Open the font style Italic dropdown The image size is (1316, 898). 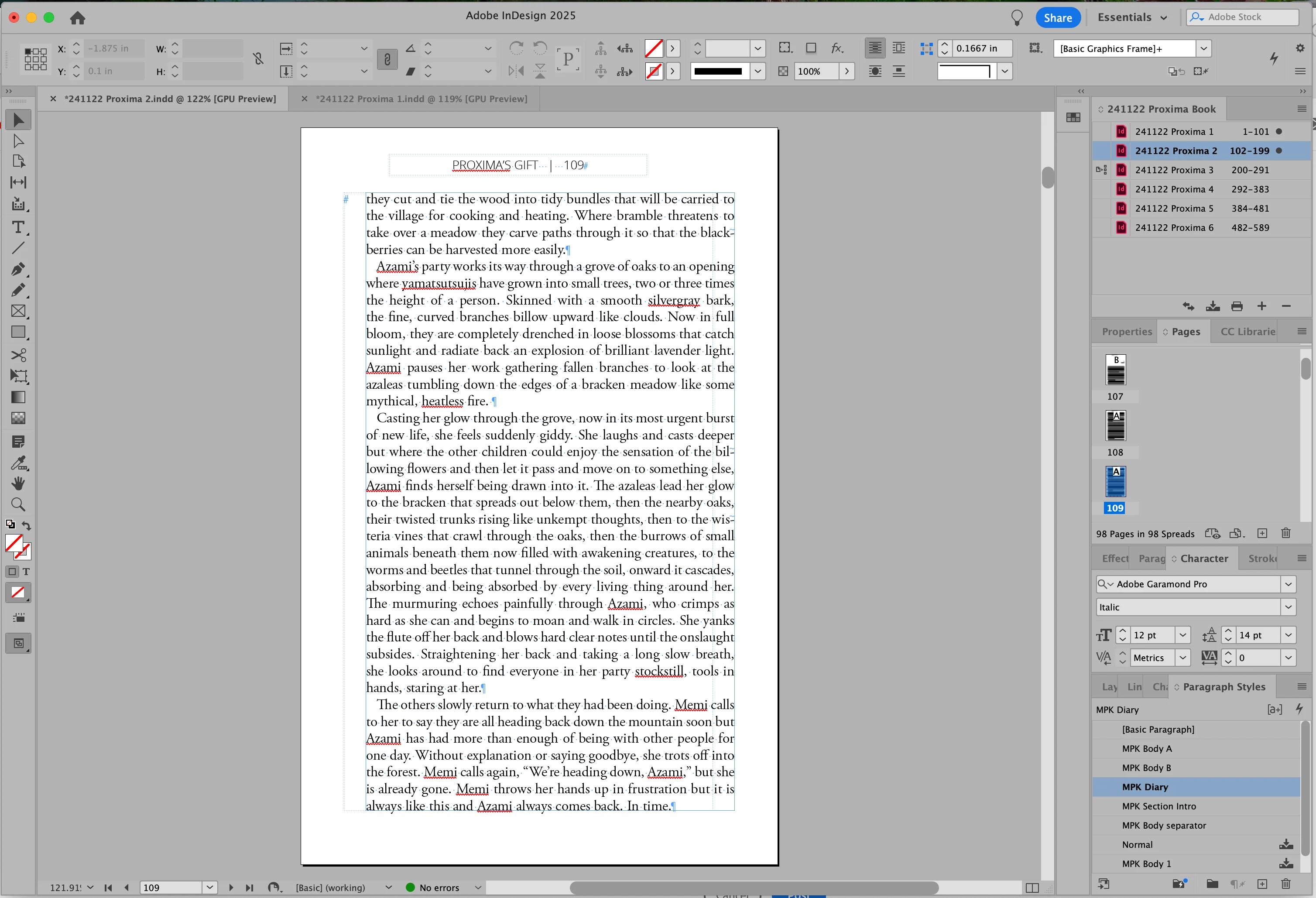(1288, 607)
